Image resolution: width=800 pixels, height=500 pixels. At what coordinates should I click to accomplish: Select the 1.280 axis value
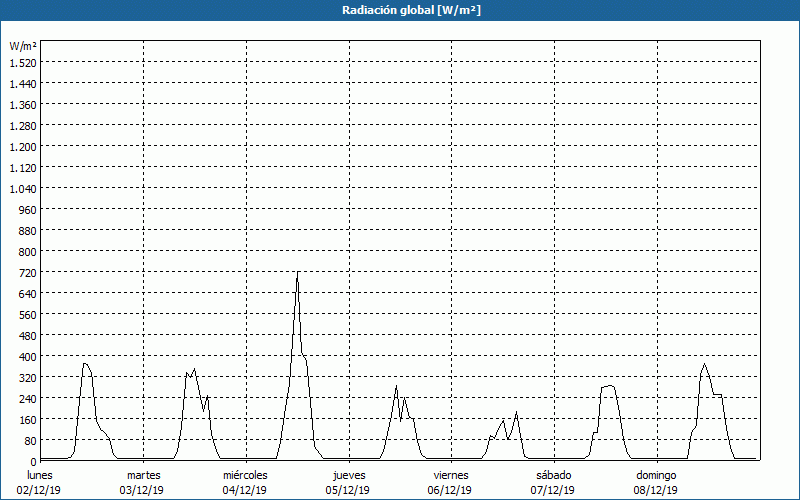23,126
